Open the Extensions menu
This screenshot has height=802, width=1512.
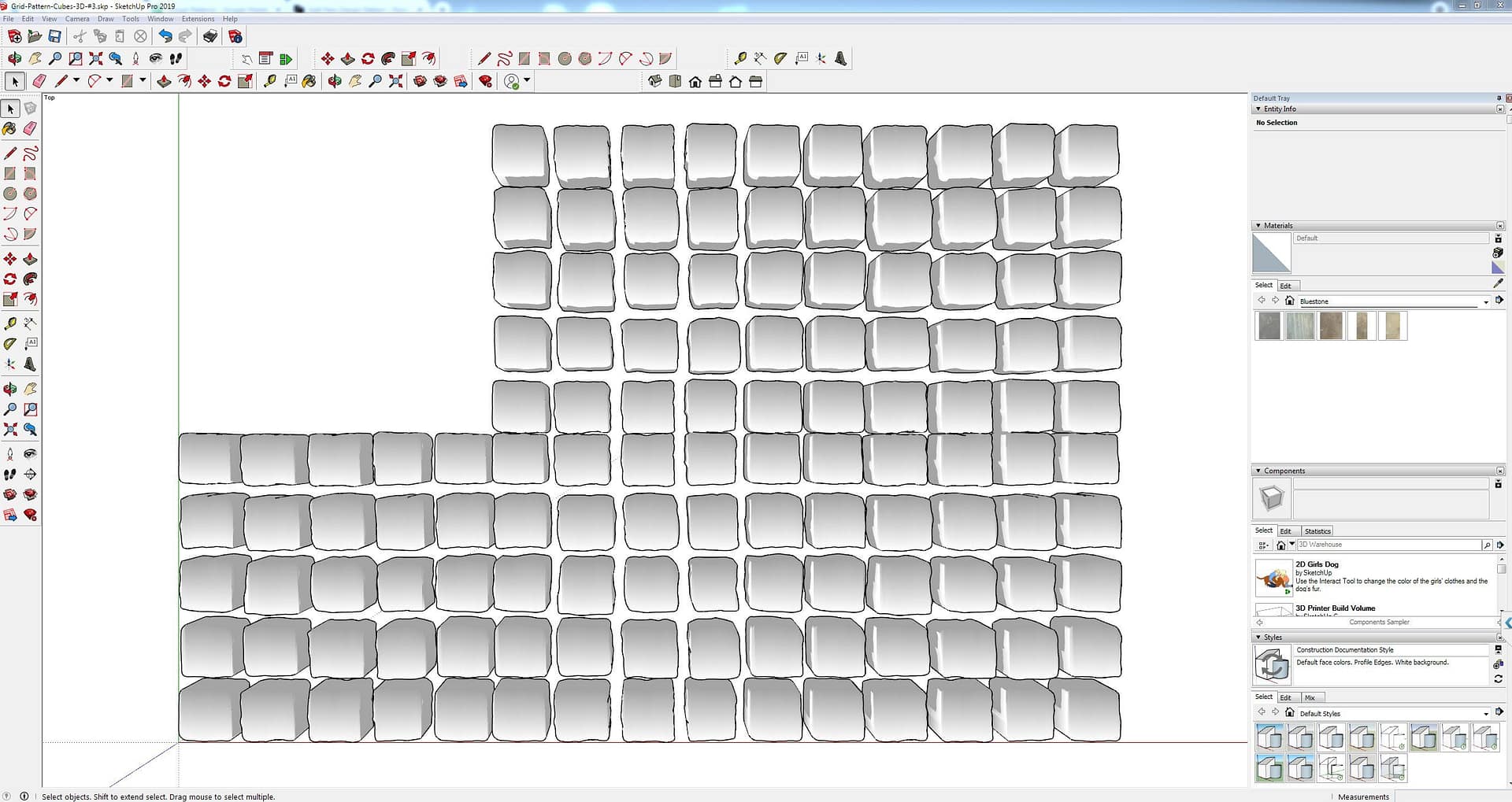(x=198, y=19)
